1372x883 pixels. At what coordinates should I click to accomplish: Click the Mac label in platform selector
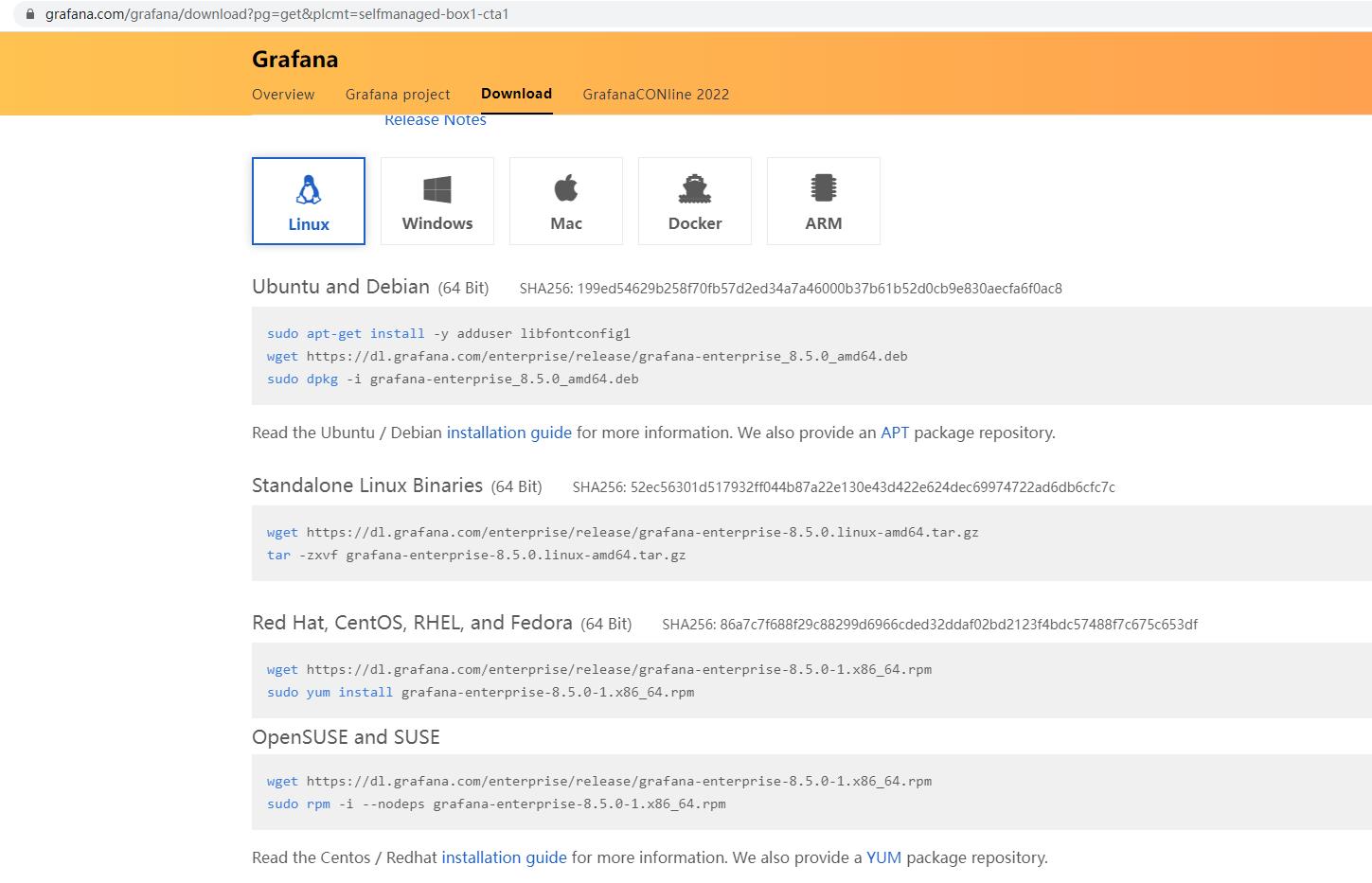tap(566, 223)
